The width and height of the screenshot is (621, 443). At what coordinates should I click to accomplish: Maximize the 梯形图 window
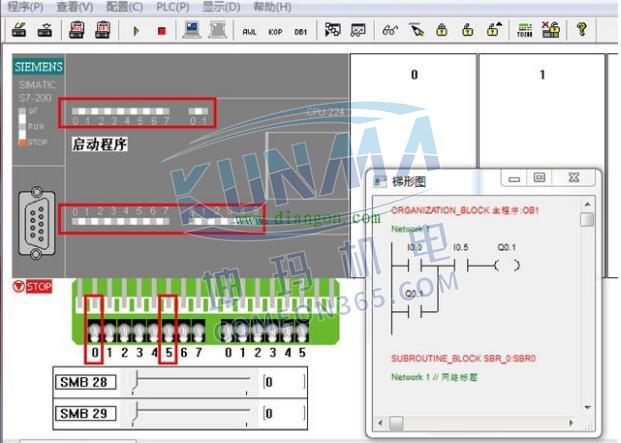point(539,178)
